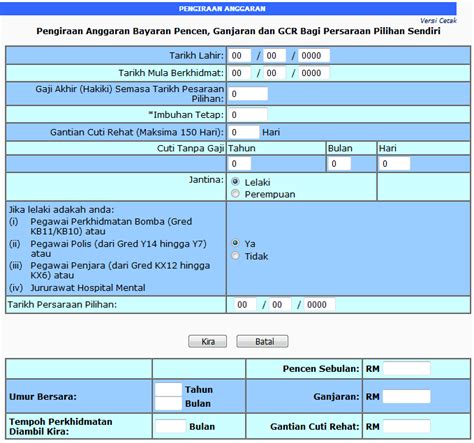Click the Cuti Tanpa Gaji Tahun field
474x443 pixels.
pyautogui.click(x=239, y=164)
